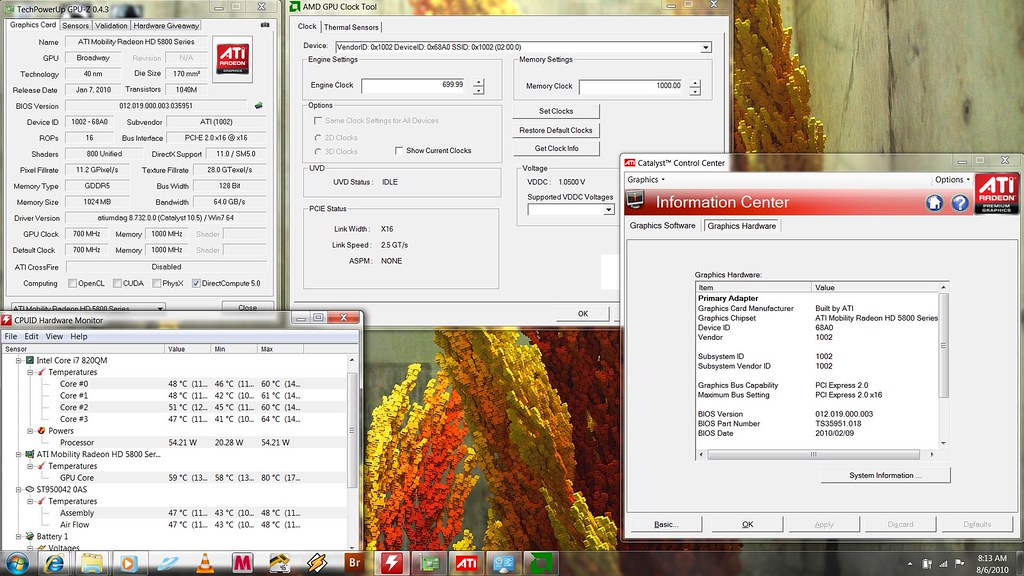
Task: Switch to GPU-Z taskbar button
Action: 429,563
